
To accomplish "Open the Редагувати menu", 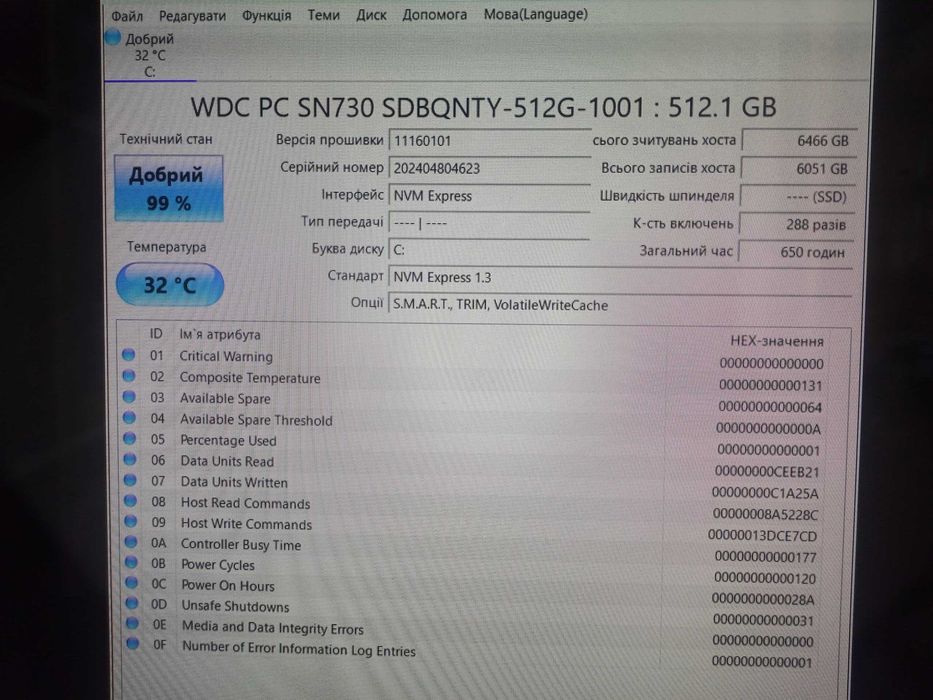I will tap(192, 15).
